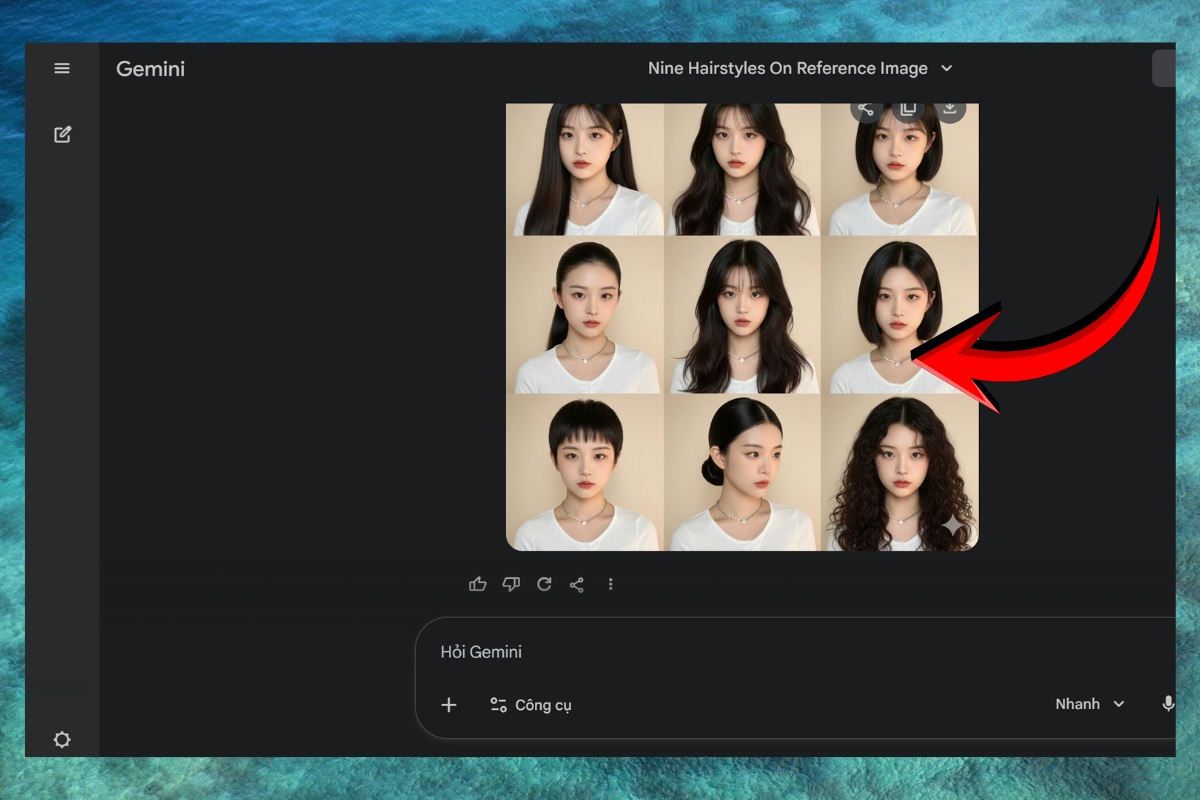Click the microphone icon for voice input
The width and height of the screenshot is (1200, 800).
[x=1167, y=704]
